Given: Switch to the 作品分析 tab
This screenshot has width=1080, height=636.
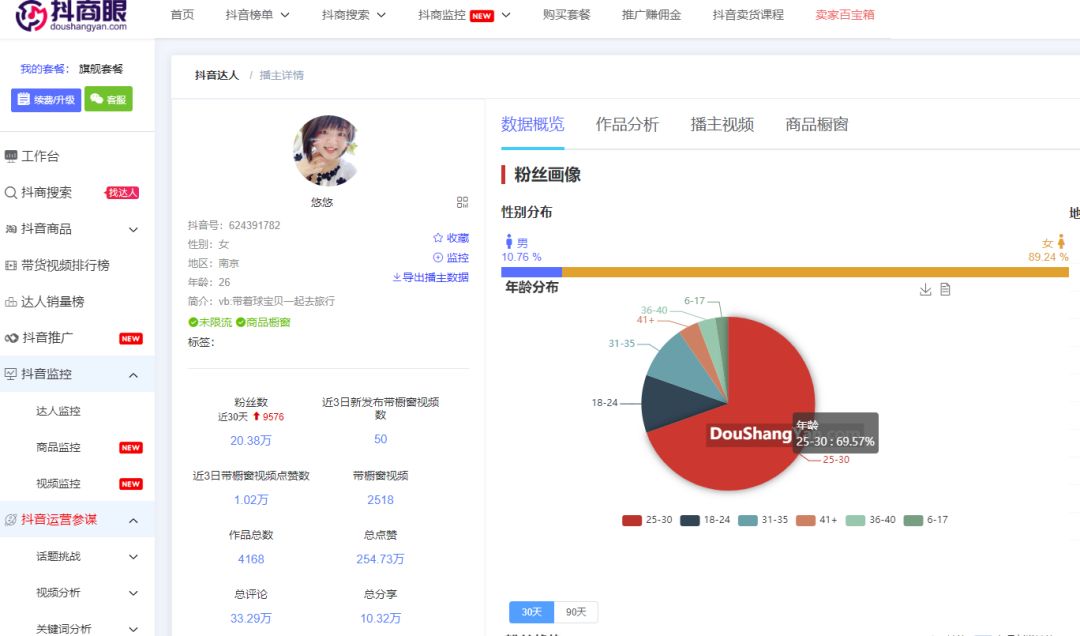Looking at the screenshot, I should click(x=627, y=124).
